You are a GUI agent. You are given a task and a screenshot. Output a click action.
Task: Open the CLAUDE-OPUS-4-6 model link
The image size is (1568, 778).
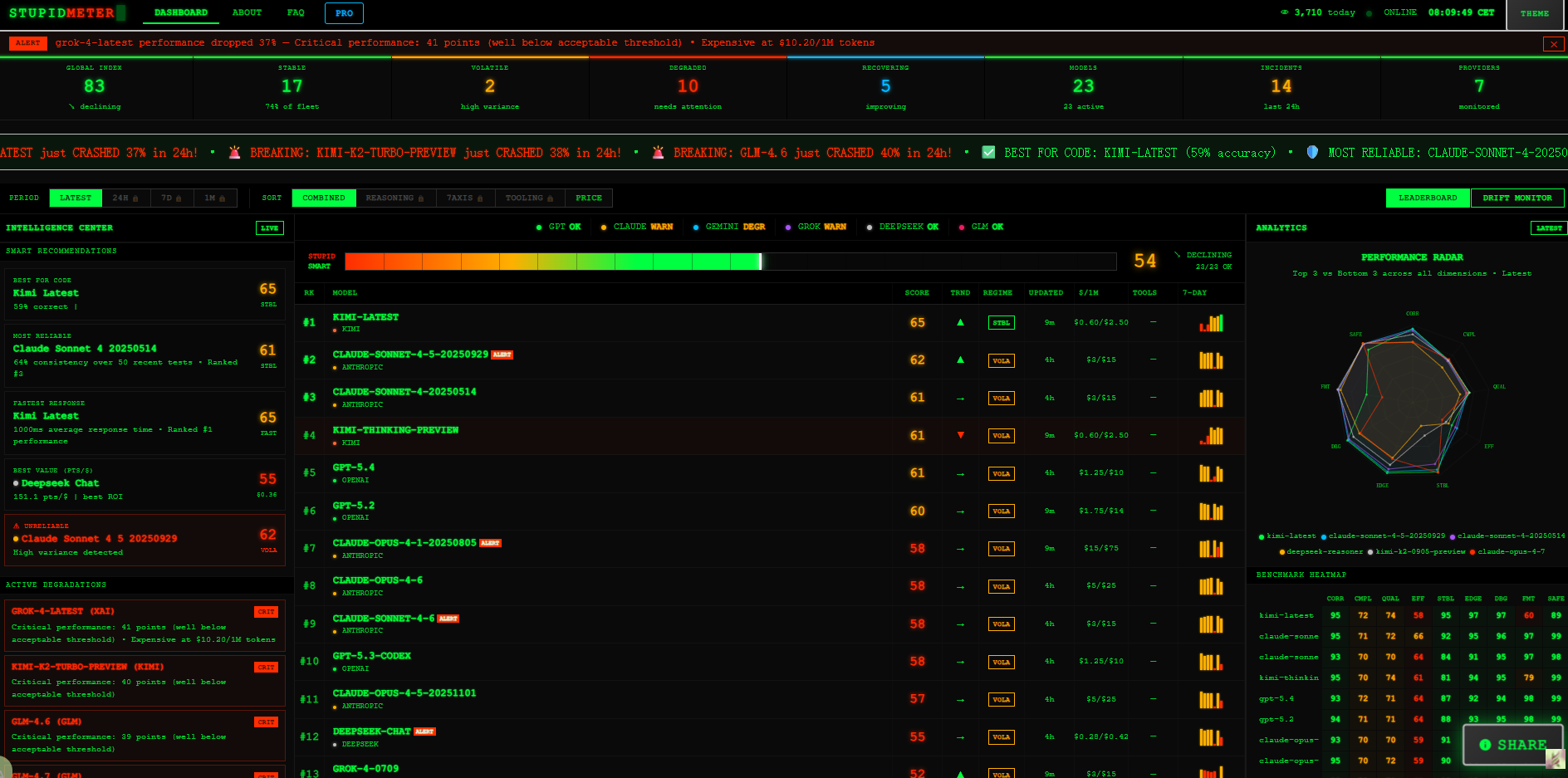[378, 580]
